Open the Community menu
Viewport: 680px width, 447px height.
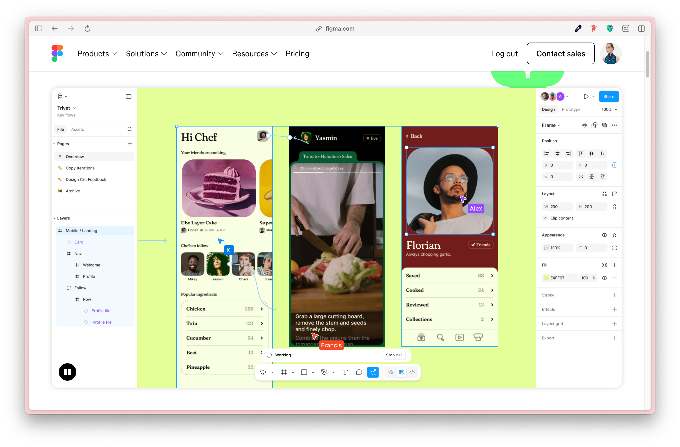tap(199, 53)
